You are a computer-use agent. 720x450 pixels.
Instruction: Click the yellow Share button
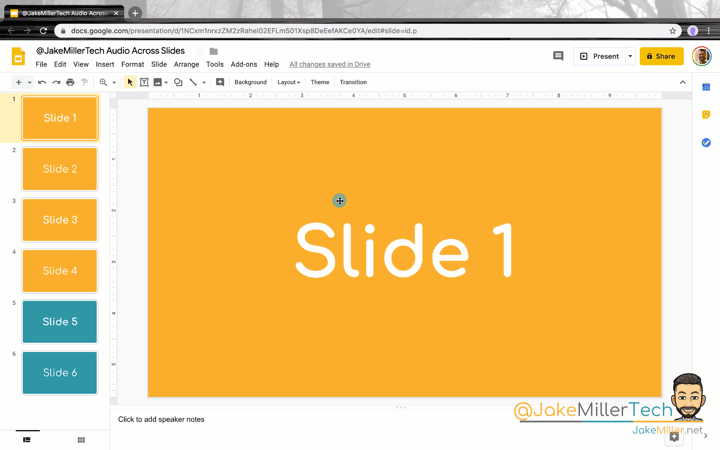pyautogui.click(x=661, y=56)
